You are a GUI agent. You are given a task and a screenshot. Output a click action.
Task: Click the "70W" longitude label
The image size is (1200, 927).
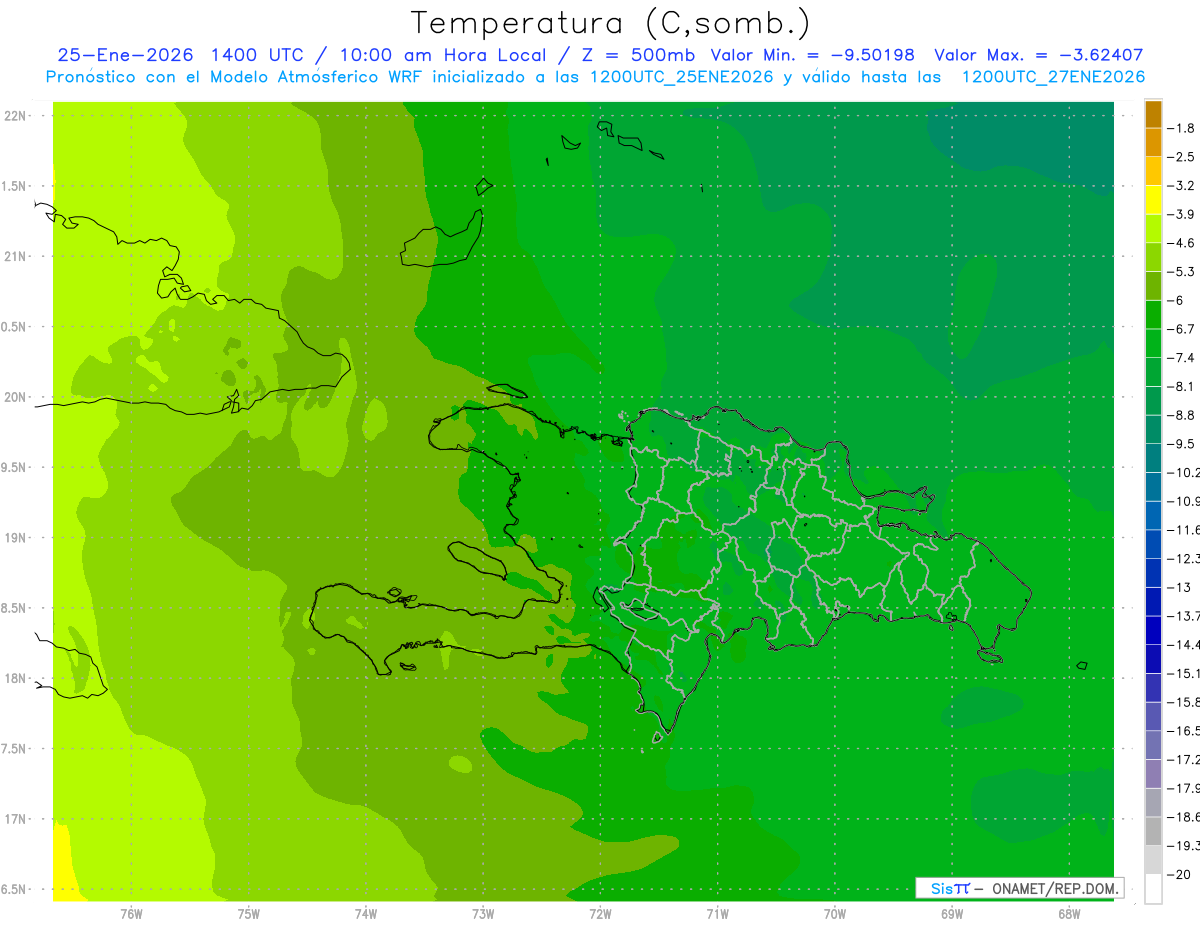[x=835, y=912]
